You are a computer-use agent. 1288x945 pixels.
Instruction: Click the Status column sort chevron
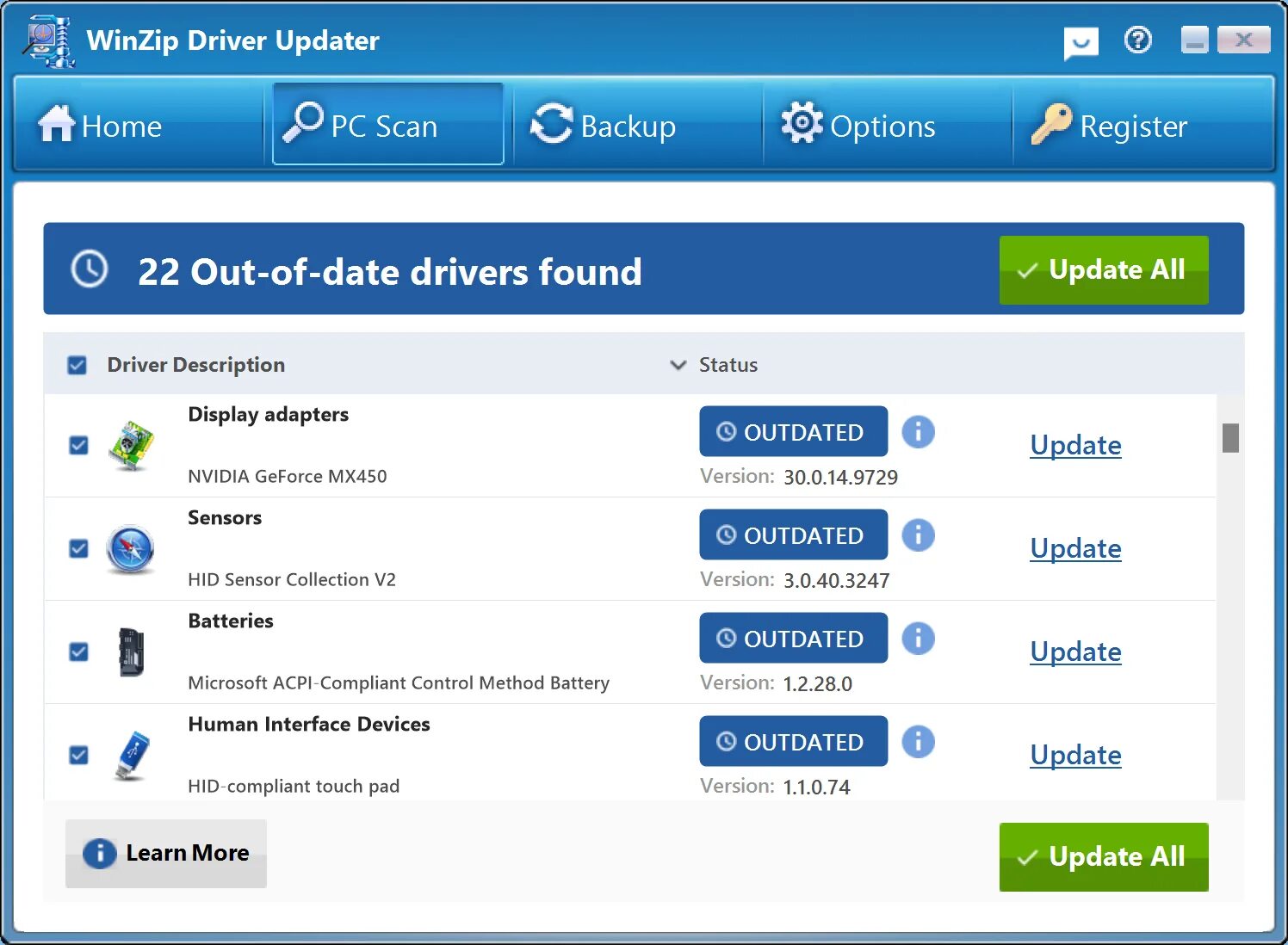tap(678, 365)
